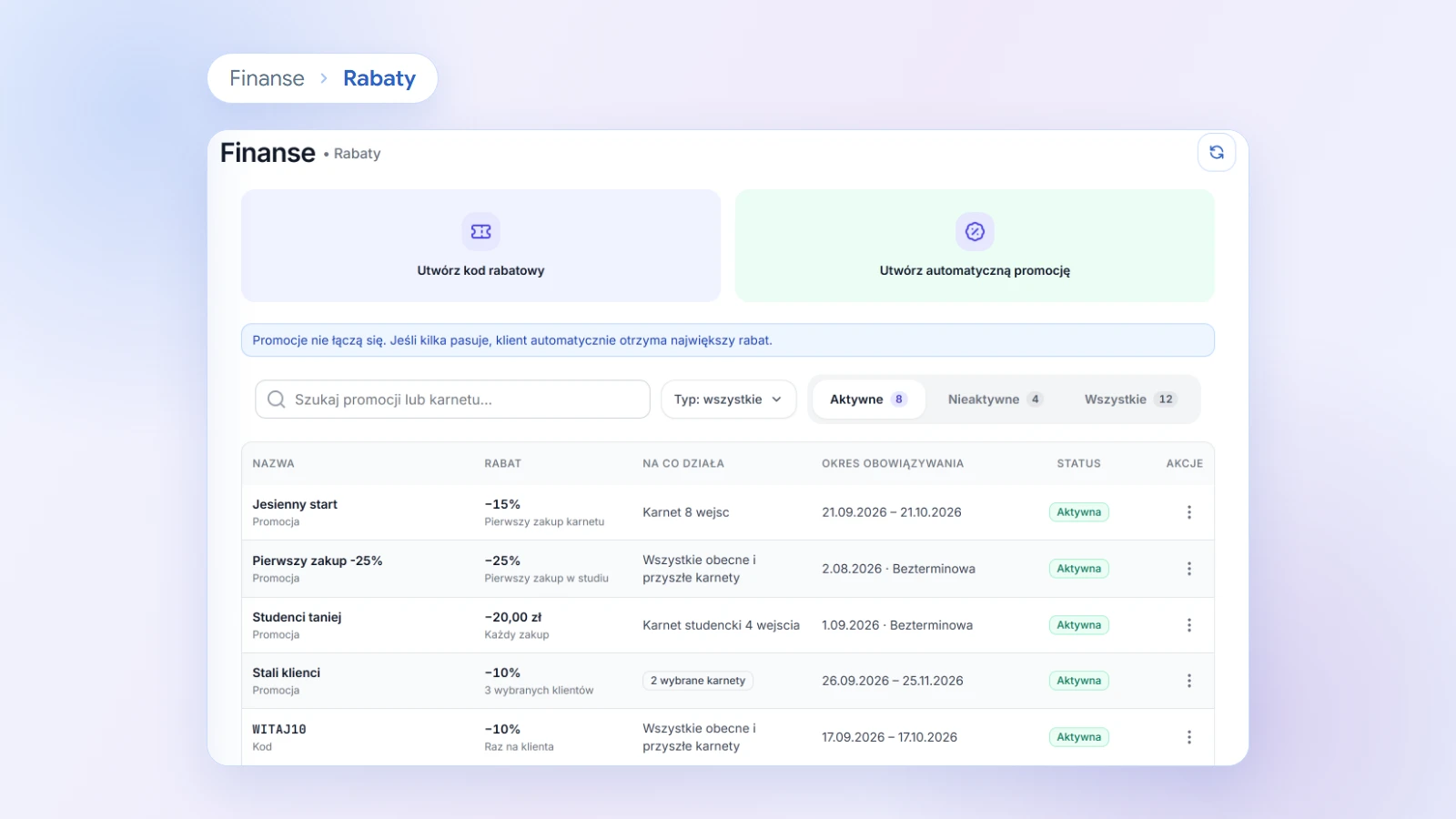Viewport: 1456px width, 819px height.
Task: Open the actions menu for Stali klienci
Action: pyautogui.click(x=1188, y=681)
